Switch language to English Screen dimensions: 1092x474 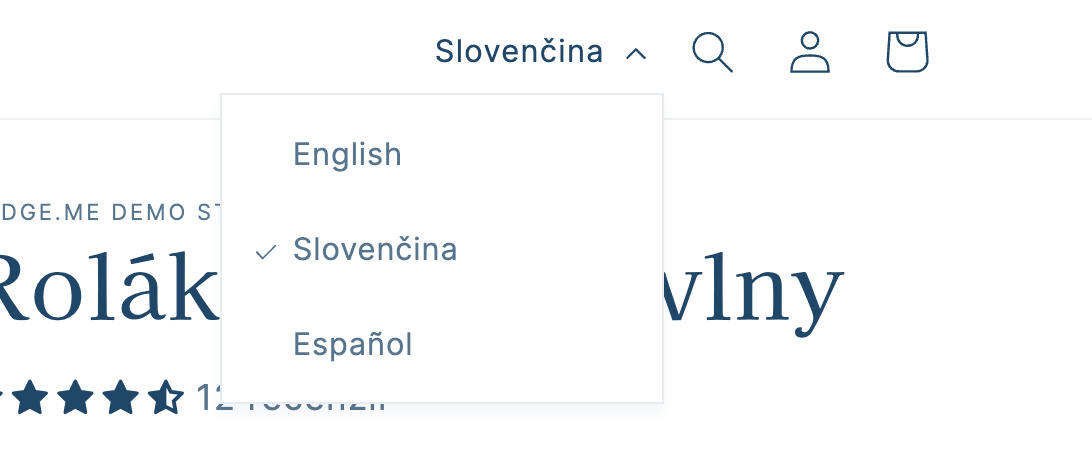pyautogui.click(x=347, y=155)
